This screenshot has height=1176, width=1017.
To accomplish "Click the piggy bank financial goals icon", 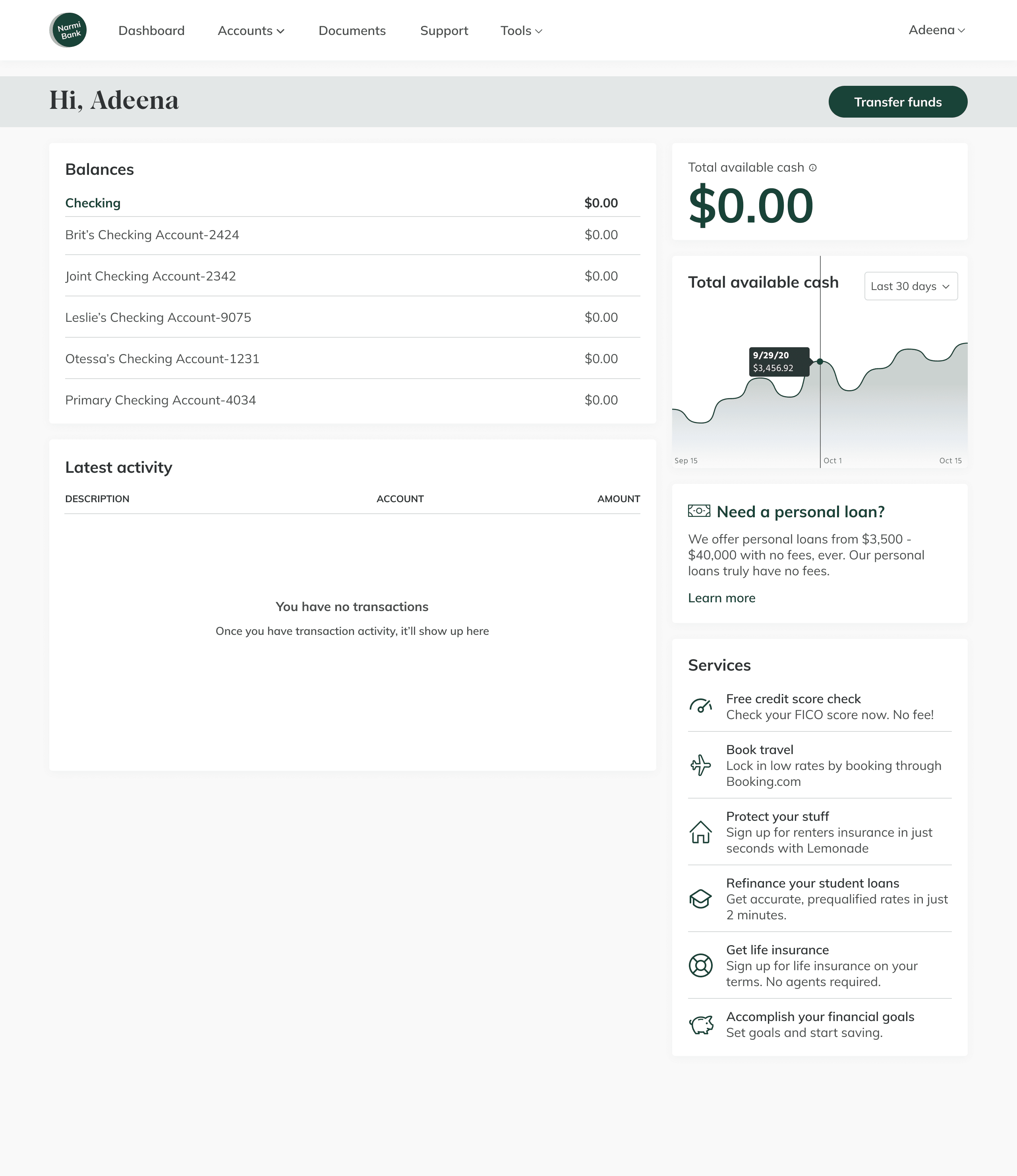I will 701,1025.
